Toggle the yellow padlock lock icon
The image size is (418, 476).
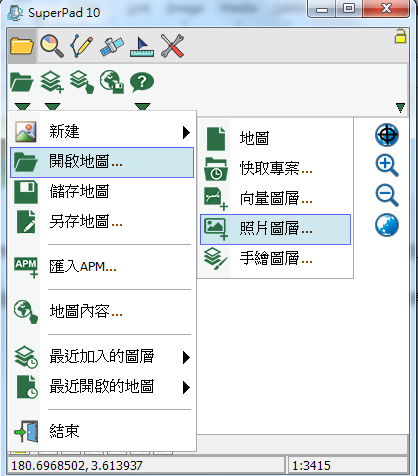(x=401, y=36)
